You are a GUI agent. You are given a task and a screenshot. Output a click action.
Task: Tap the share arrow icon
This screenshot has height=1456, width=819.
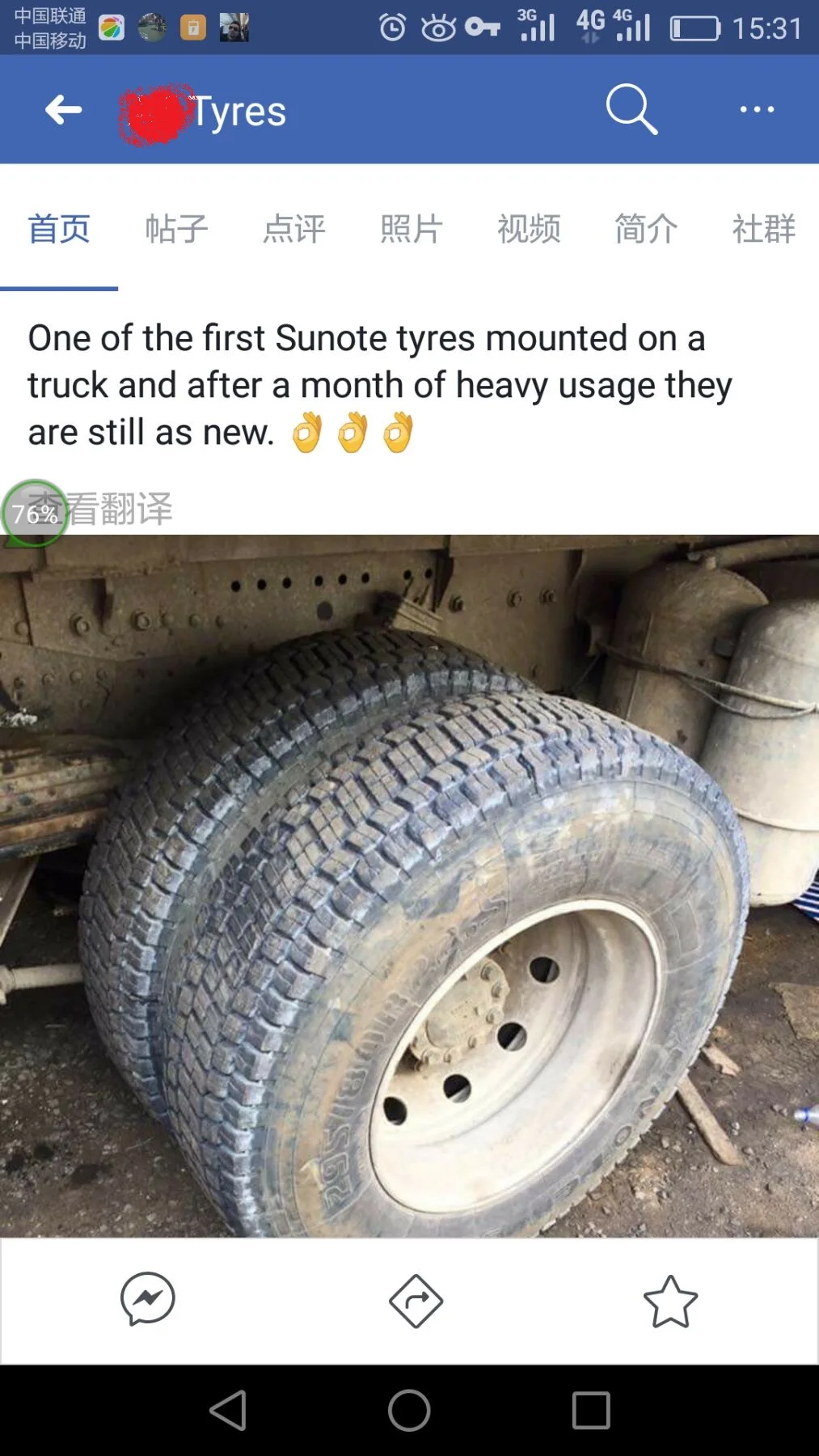[x=416, y=1301]
